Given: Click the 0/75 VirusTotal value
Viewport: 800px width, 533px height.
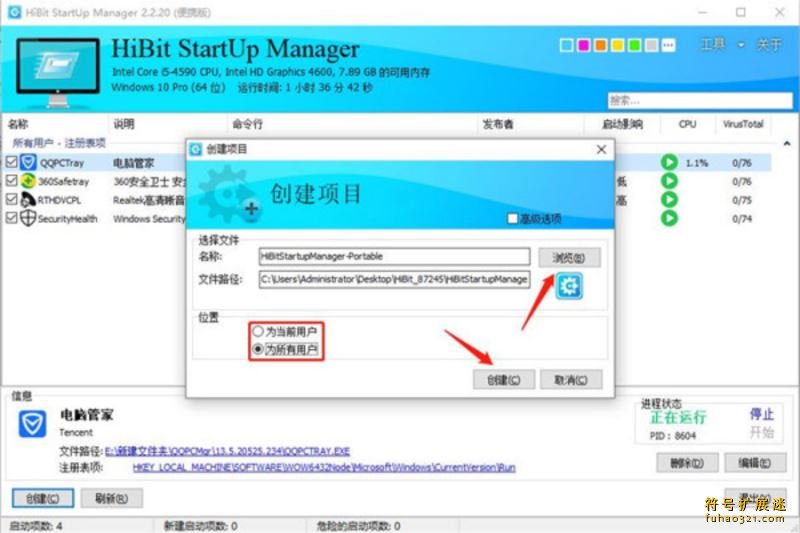Looking at the screenshot, I should coord(742,200).
